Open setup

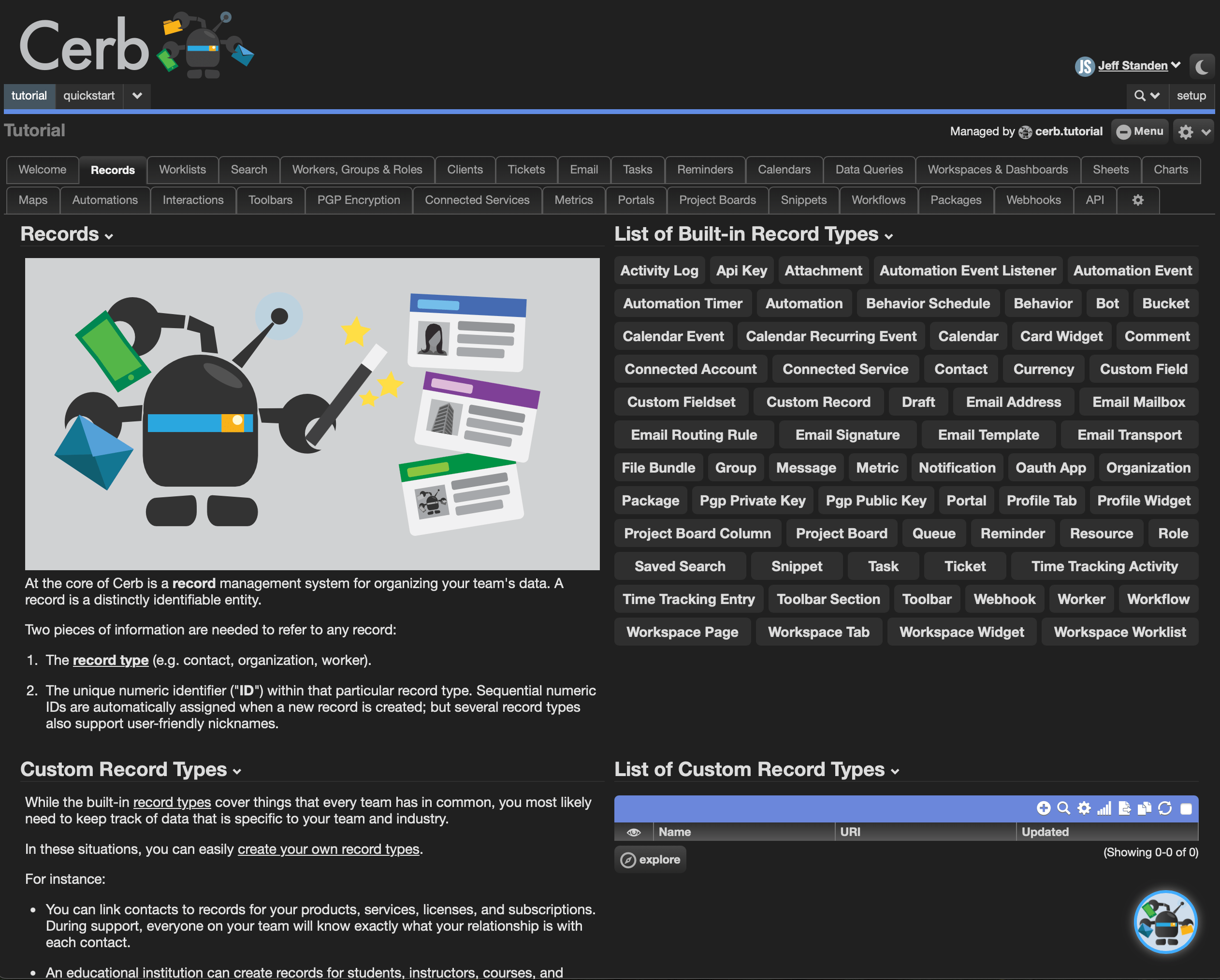(x=1191, y=96)
